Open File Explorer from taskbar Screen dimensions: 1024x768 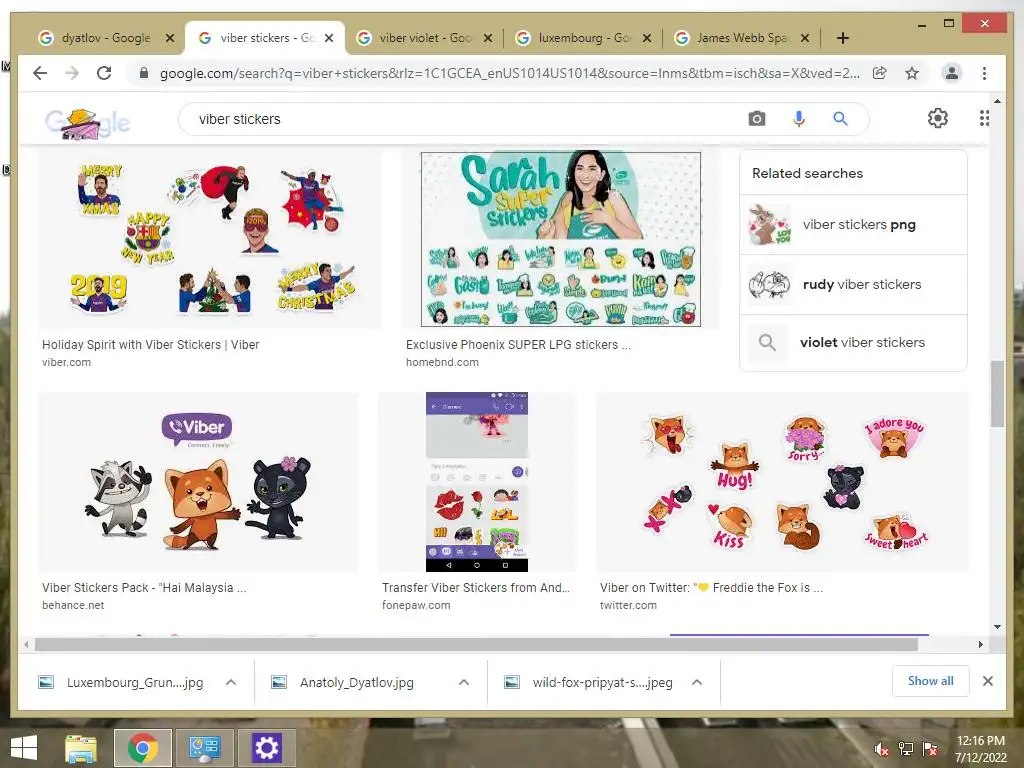tap(81, 748)
